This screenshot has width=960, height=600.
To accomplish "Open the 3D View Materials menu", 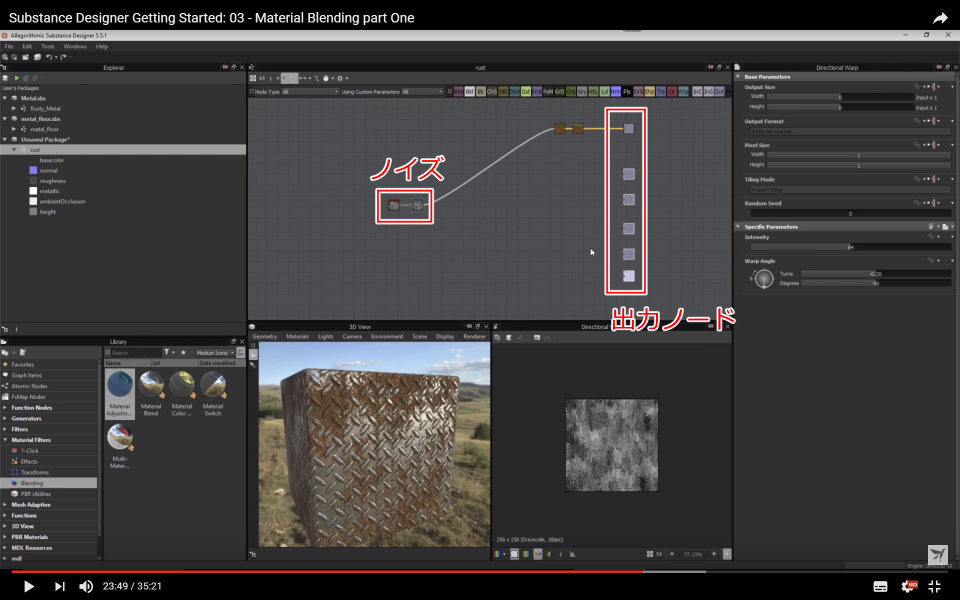I will [x=298, y=337].
